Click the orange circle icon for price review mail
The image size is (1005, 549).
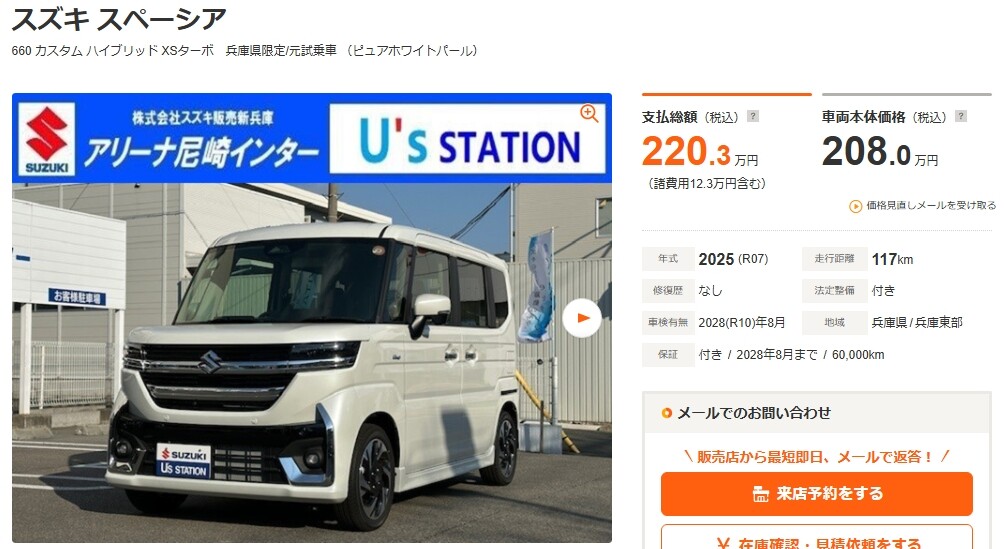[855, 206]
